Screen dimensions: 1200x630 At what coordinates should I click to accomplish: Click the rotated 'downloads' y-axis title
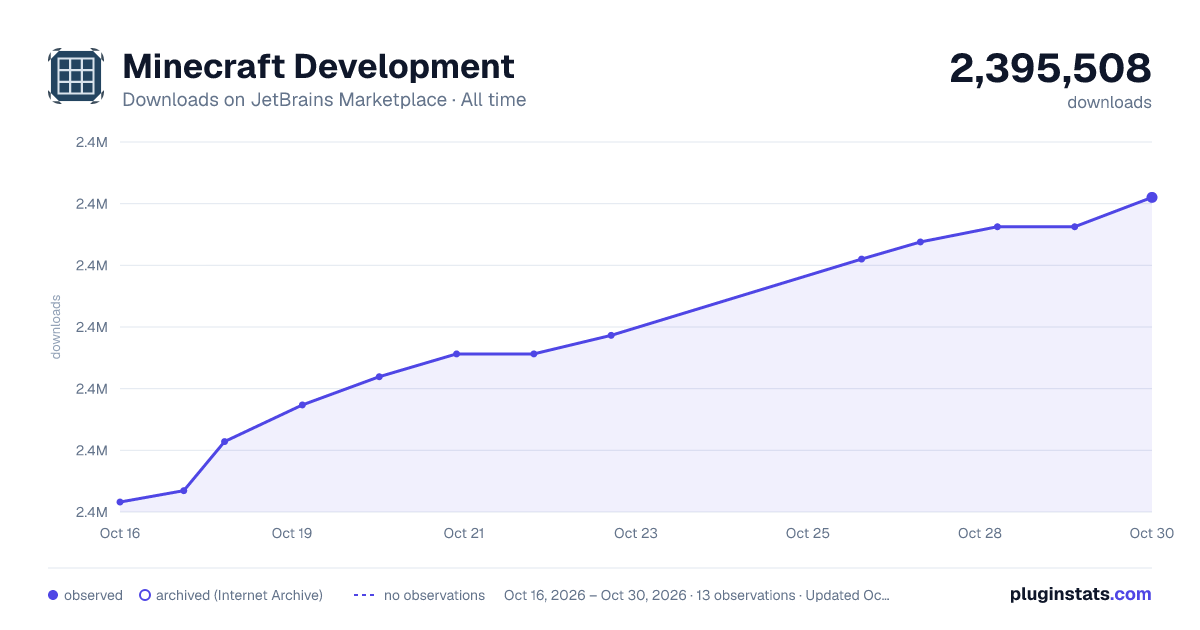(56, 327)
